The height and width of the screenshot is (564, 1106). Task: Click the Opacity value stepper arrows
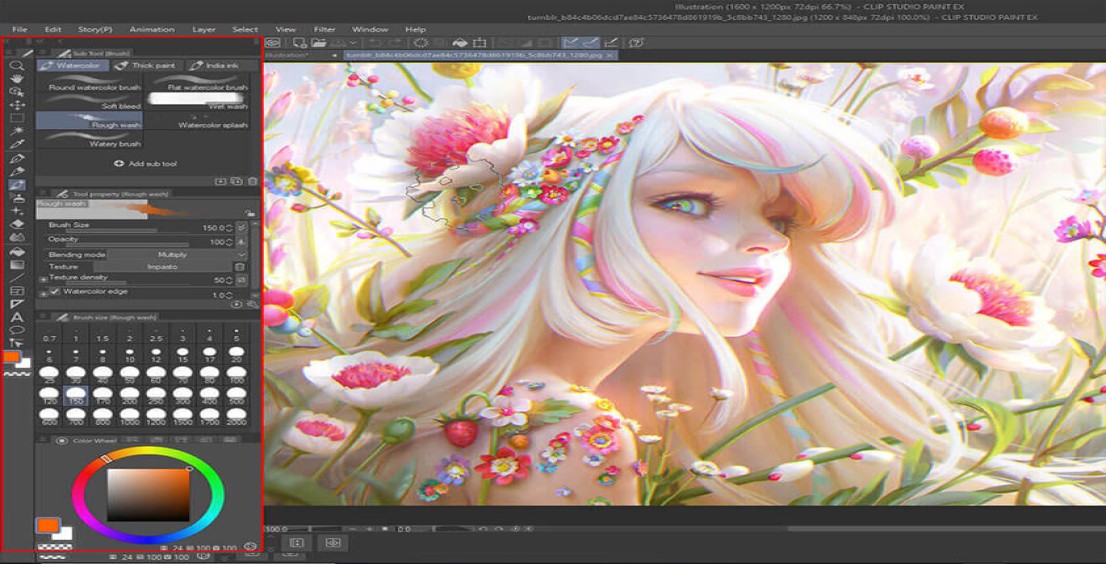point(229,241)
